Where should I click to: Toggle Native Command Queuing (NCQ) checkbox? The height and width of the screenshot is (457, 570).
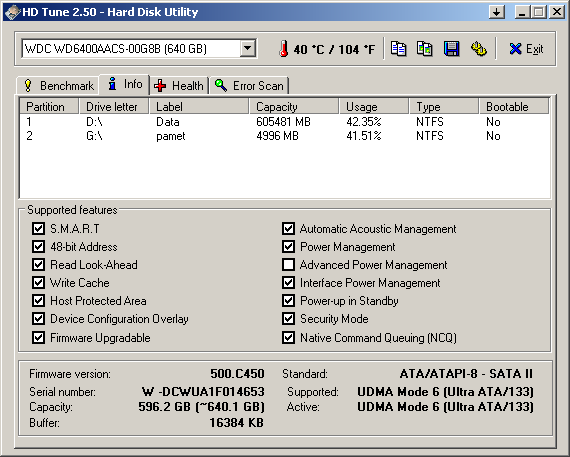[288, 337]
